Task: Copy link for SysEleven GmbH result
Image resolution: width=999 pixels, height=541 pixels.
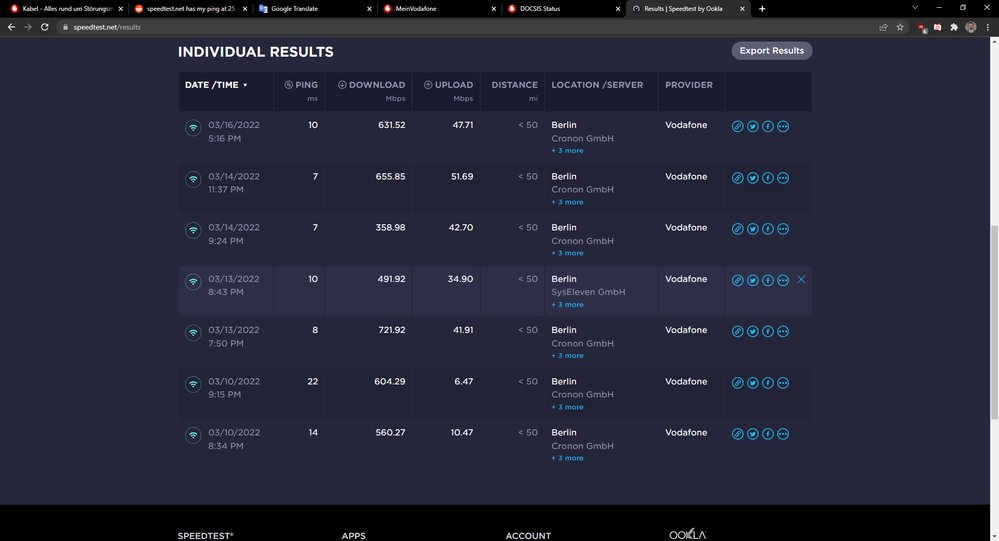Action: [x=737, y=280]
